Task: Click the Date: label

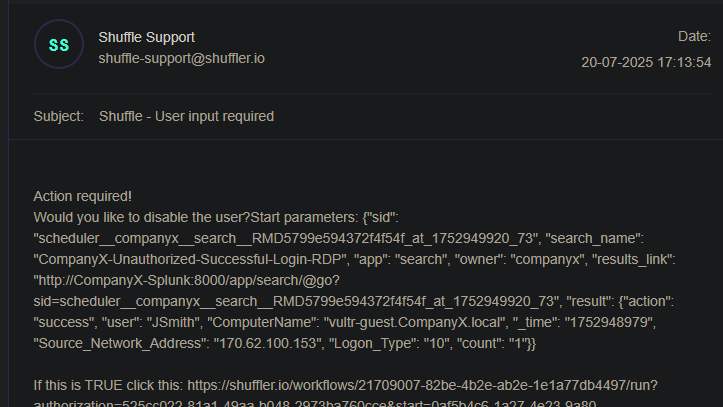Action: pyautogui.click(x=694, y=36)
